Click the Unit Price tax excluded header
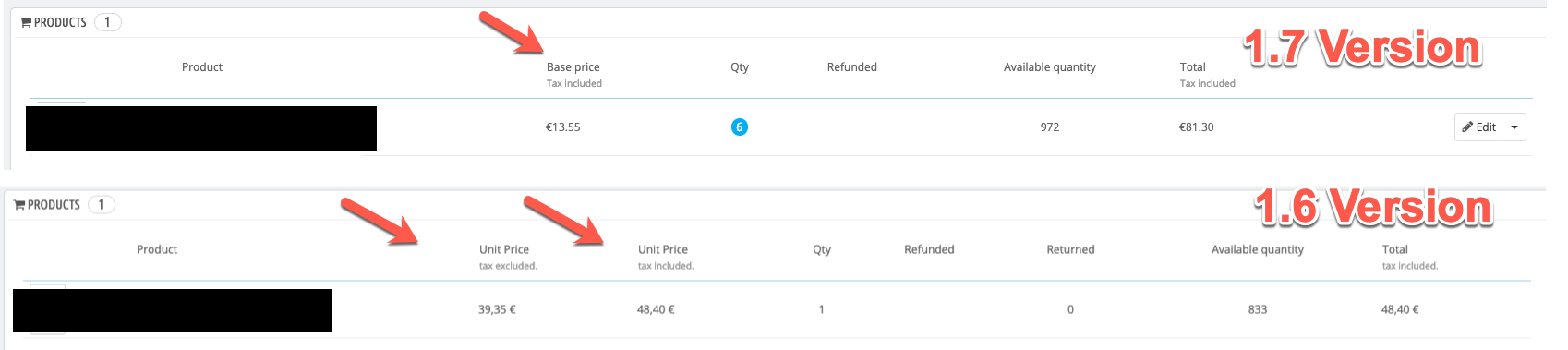Screen dimensions: 1568x350 pos(507,257)
